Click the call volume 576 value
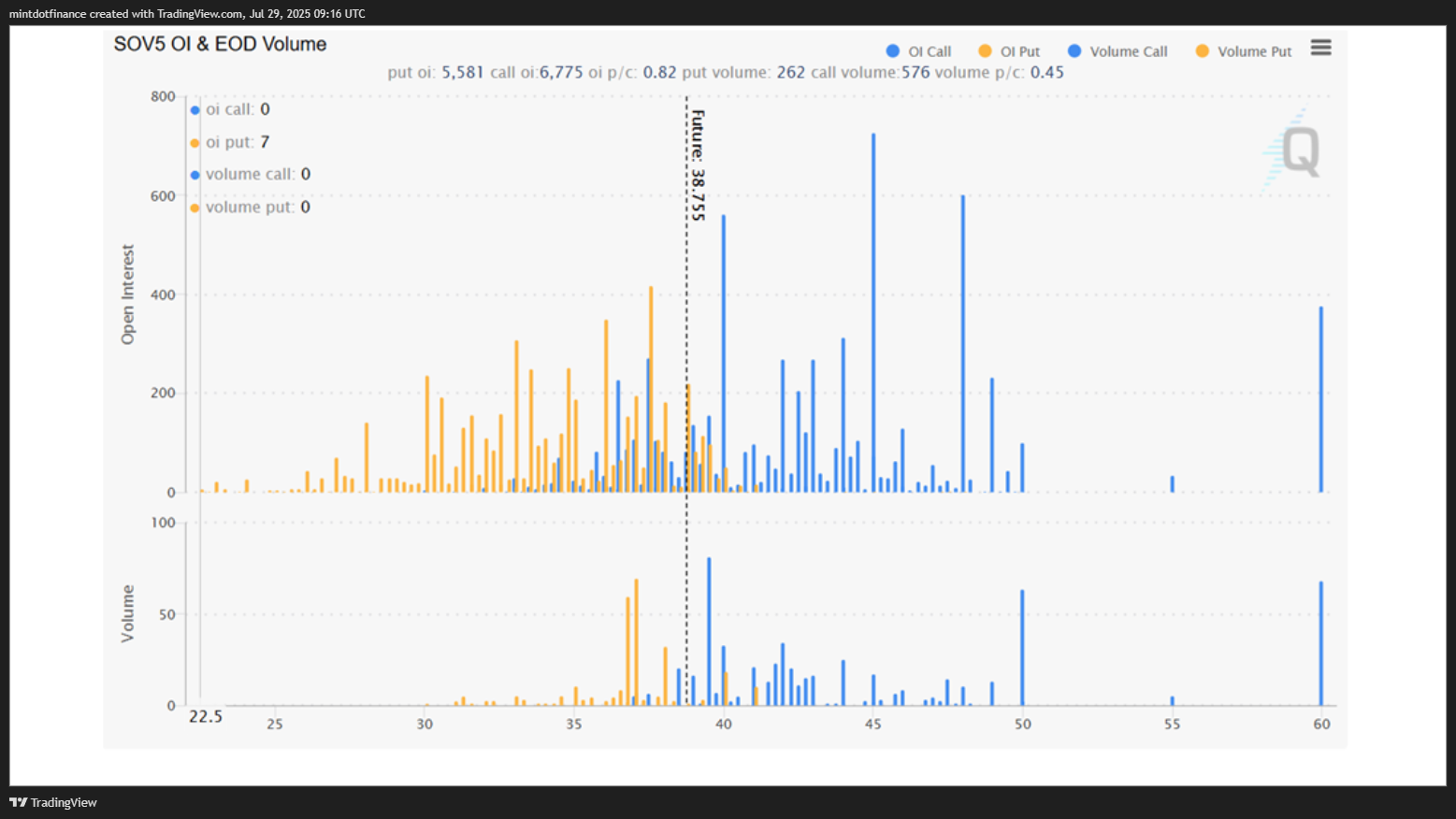The image size is (1456, 819). click(915, 72)
